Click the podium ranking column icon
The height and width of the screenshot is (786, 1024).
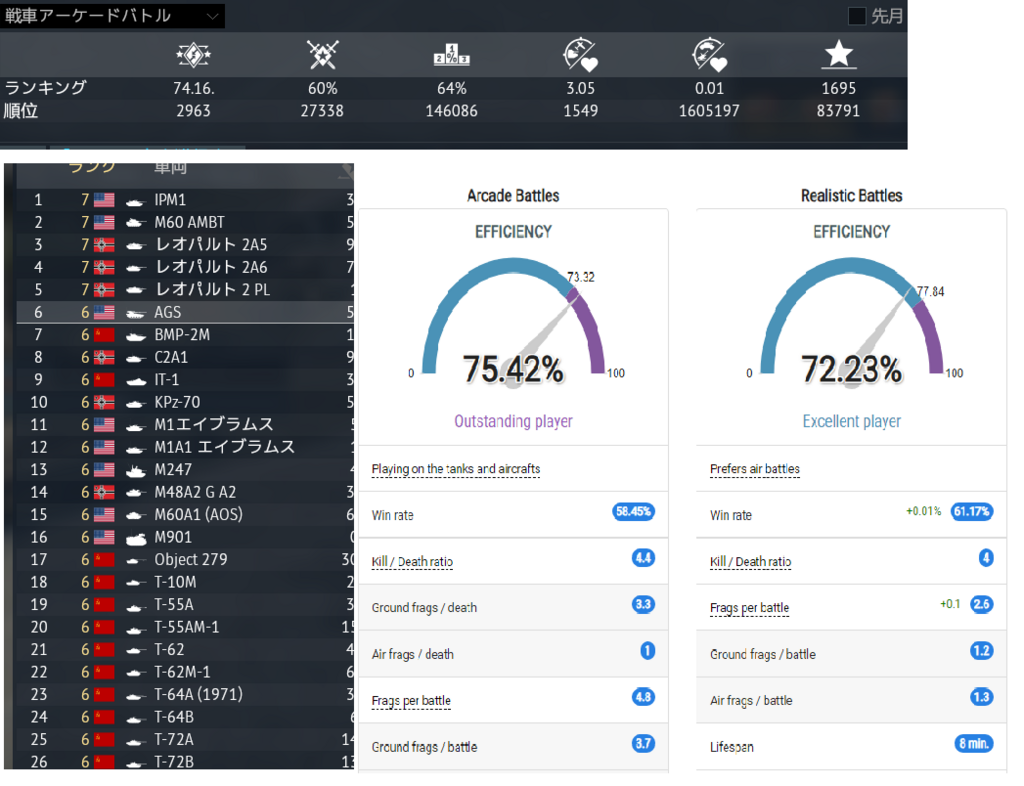coord(451,54)
